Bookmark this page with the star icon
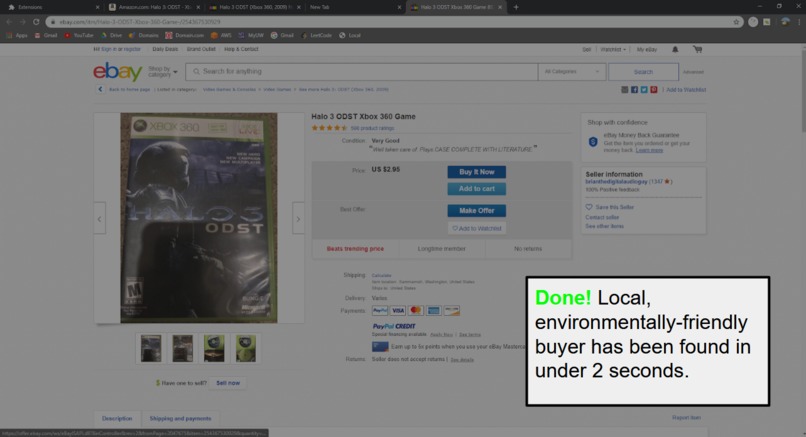 (736, 22)
